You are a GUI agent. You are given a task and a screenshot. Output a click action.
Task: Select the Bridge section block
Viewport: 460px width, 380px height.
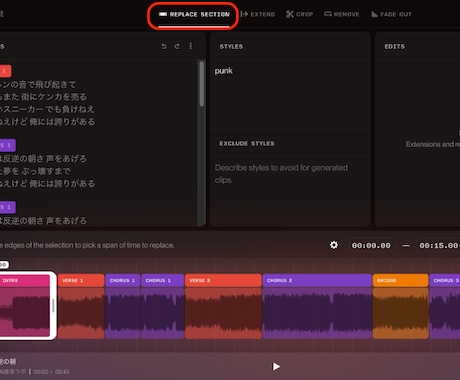[x=401, y=306]
